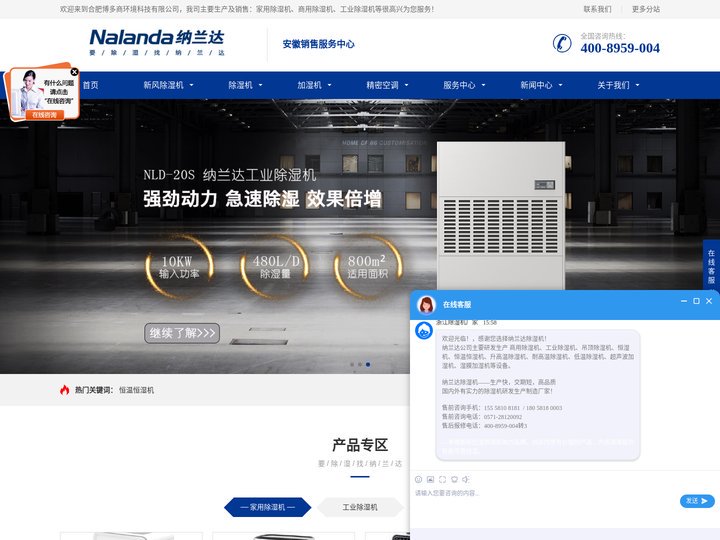Image resolution: width=720 pixels, height=540 pixels.
Task: Close the 在线客服 chat window
Action: 709,301
